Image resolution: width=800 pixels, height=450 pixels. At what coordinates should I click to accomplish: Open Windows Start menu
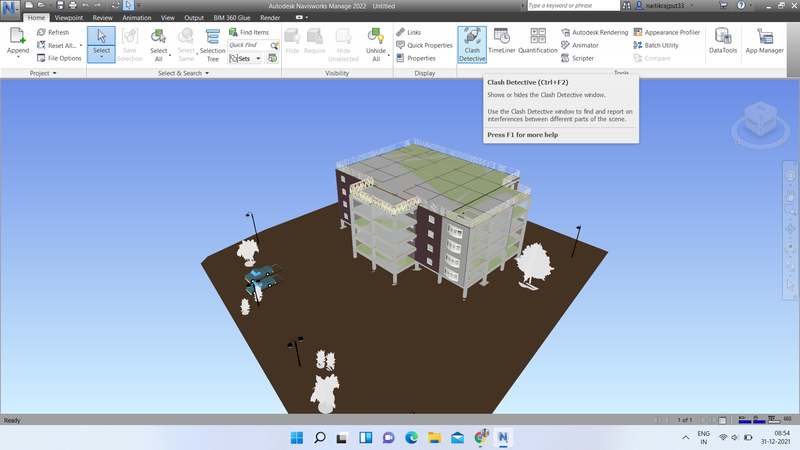296,438
